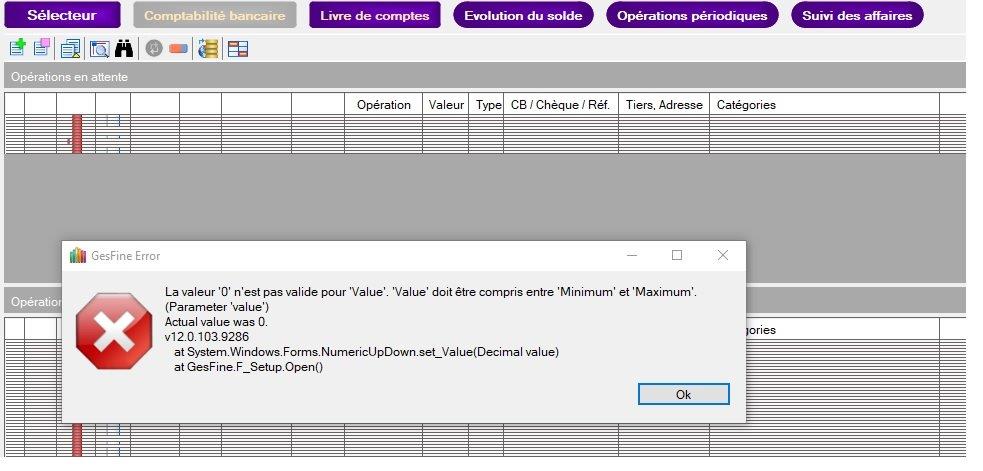This screenshot has width=983, height=471.
Task: Switch to Evolution du solde tab
Action: click(x=523, y=16)
